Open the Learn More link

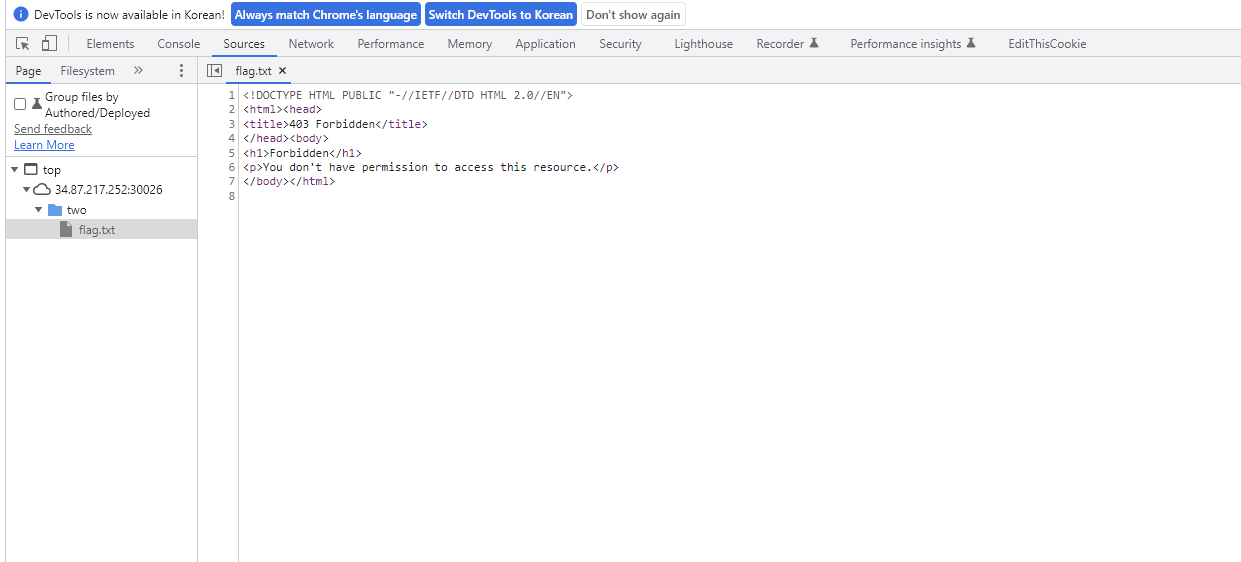point(44,145)
